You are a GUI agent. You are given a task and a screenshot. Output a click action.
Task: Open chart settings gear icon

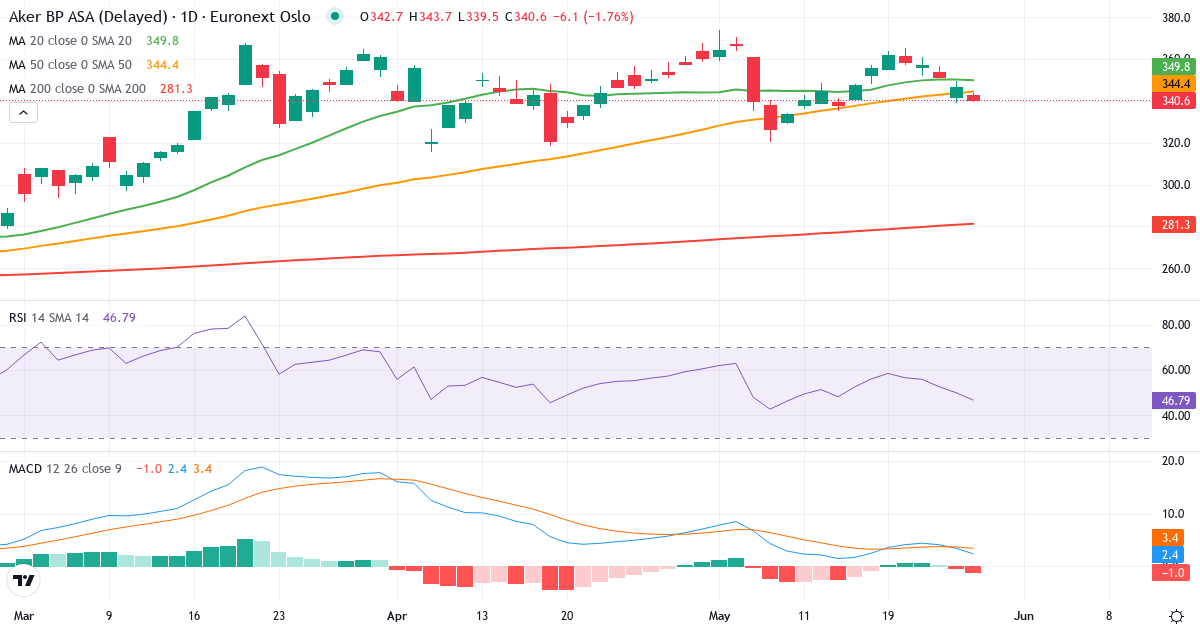click(x=1176, y=614)
